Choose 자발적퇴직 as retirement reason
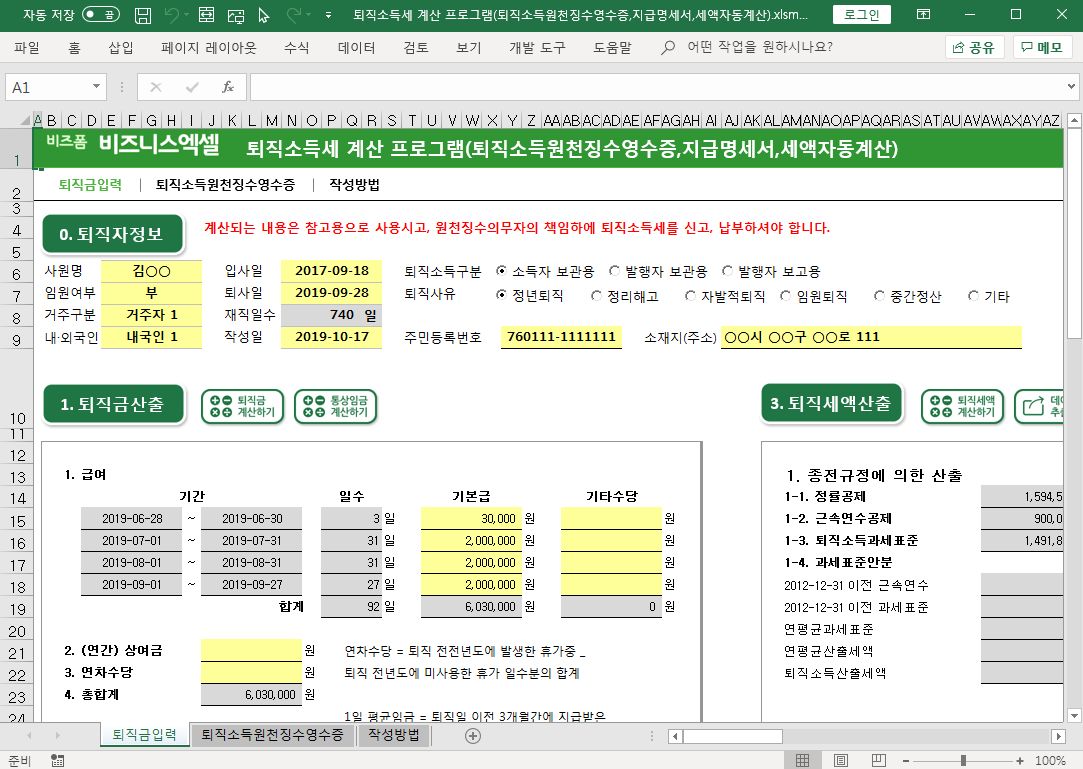This screenshot has width=1083, height=769. pos(691,296)
